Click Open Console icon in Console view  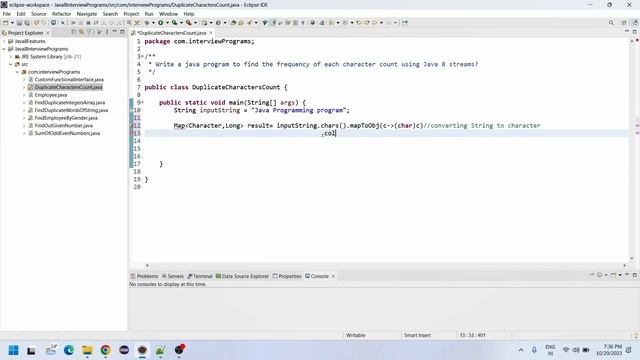[x=613, y=275]
